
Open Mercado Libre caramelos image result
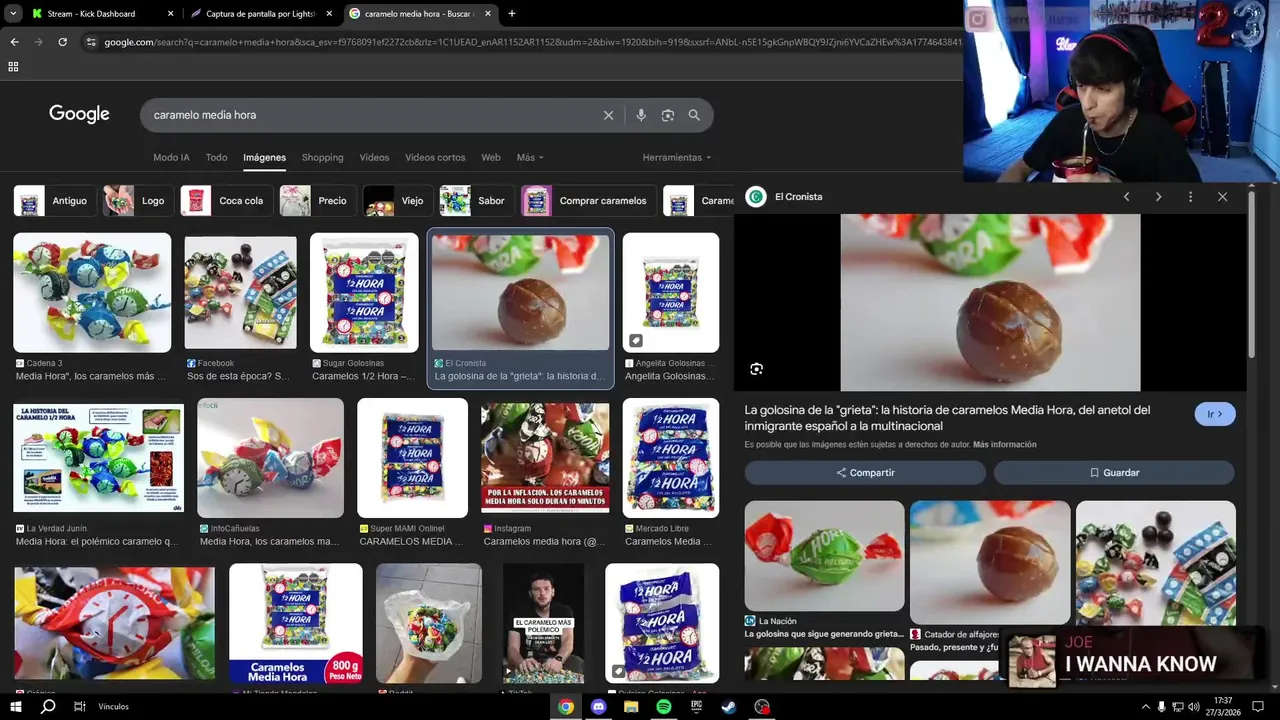click(671, 458)
